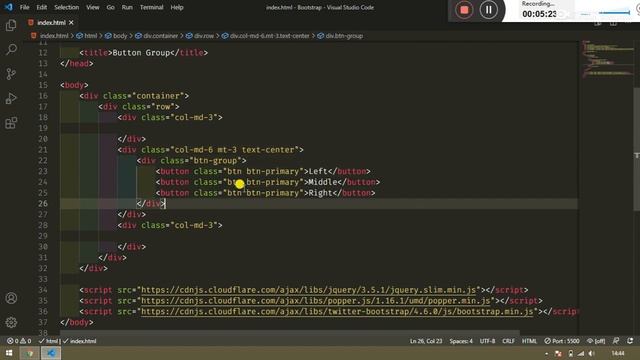This screenshot has width=640, height=360.
Task: Open the jquery.slim.min.js script URL
Action: point(309,290)
